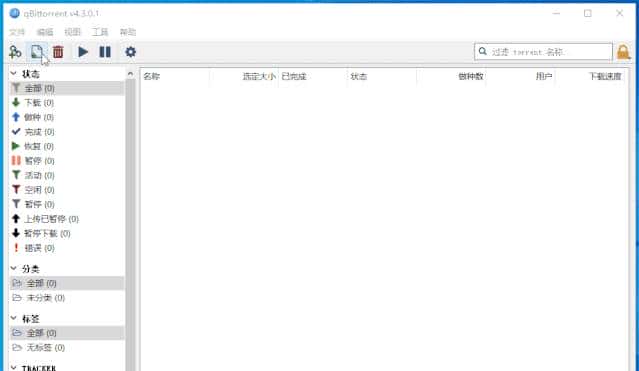
Task: Sort by the 下载速度 column header
Action: (589, 76)
